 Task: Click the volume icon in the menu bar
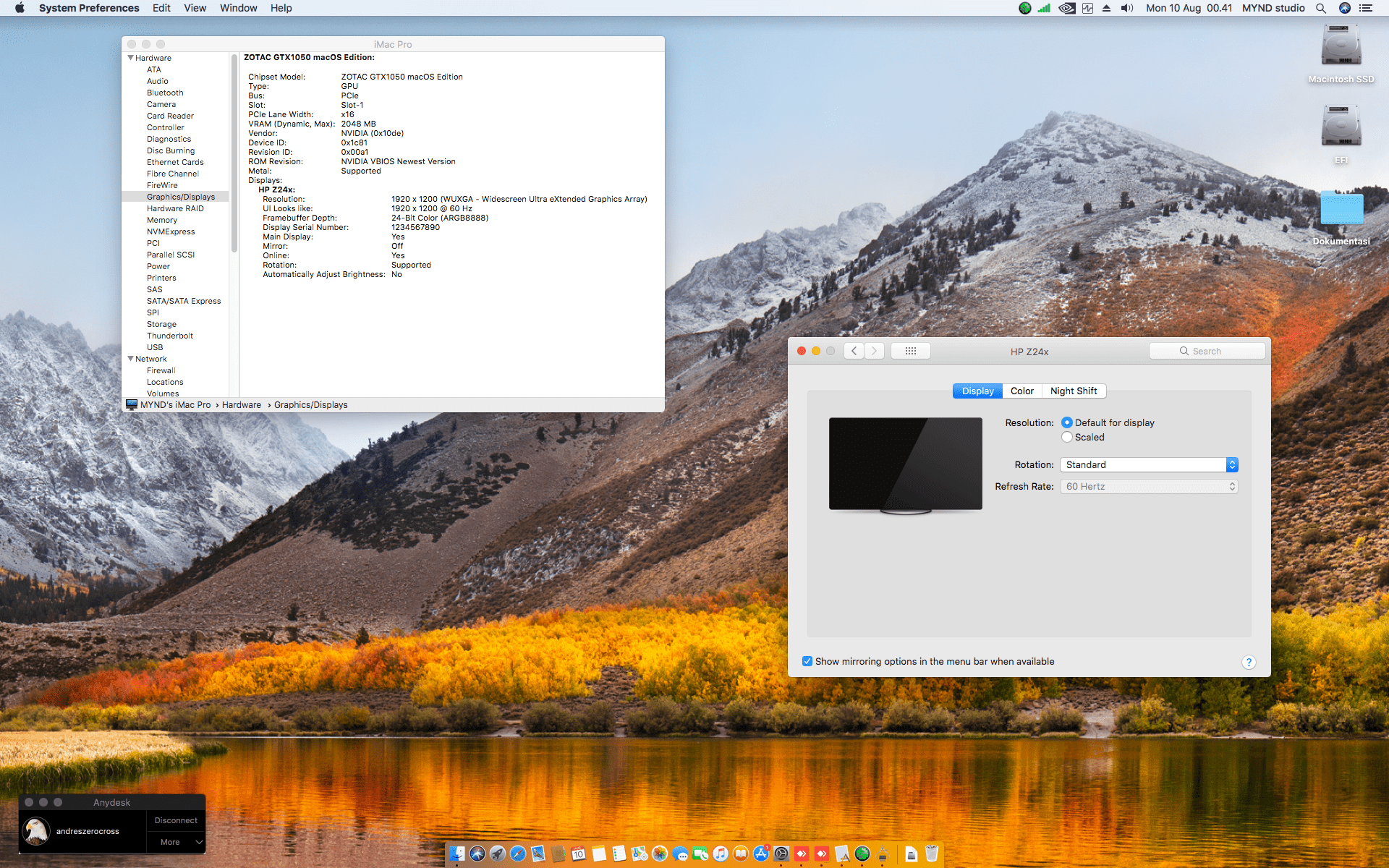(1127, 8)
